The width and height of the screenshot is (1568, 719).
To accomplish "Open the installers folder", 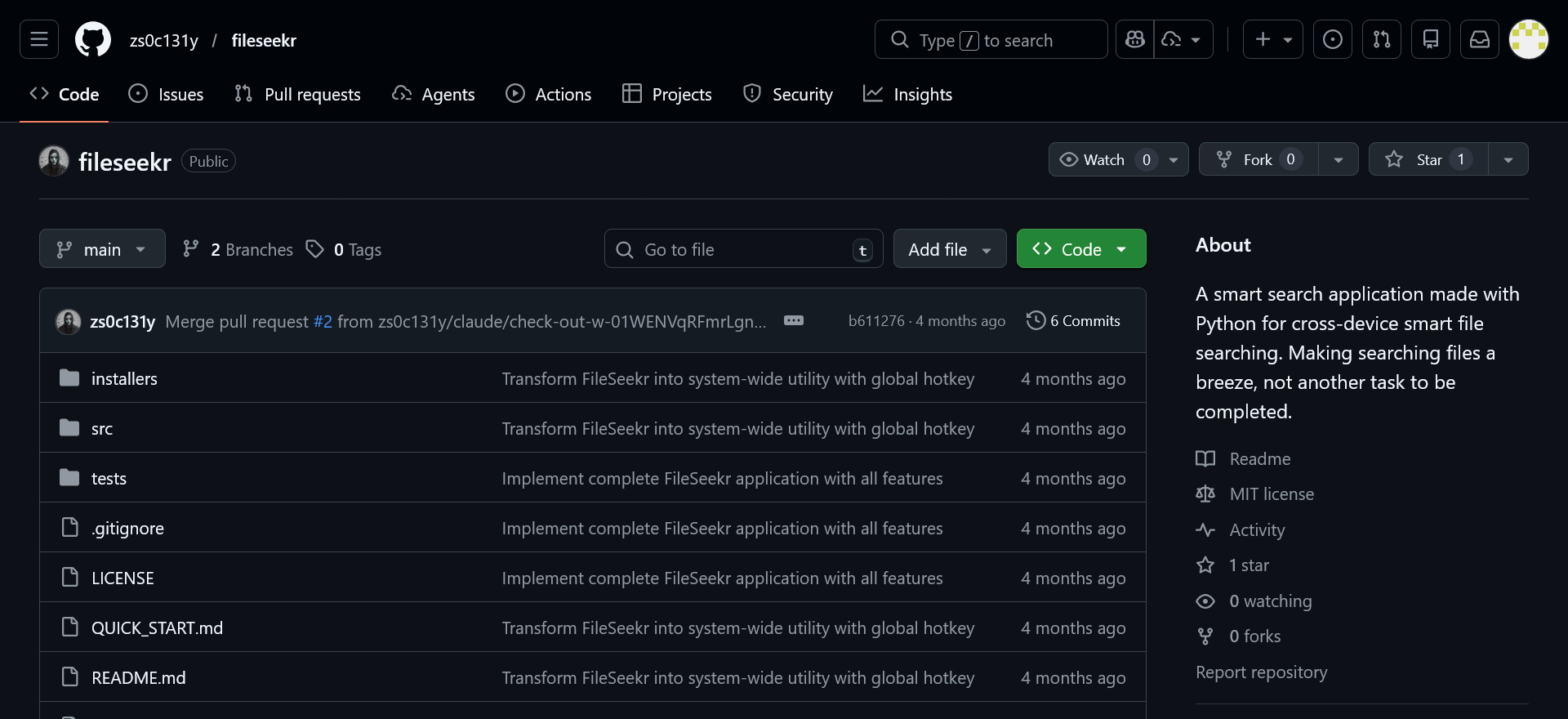I will point(124,378).
